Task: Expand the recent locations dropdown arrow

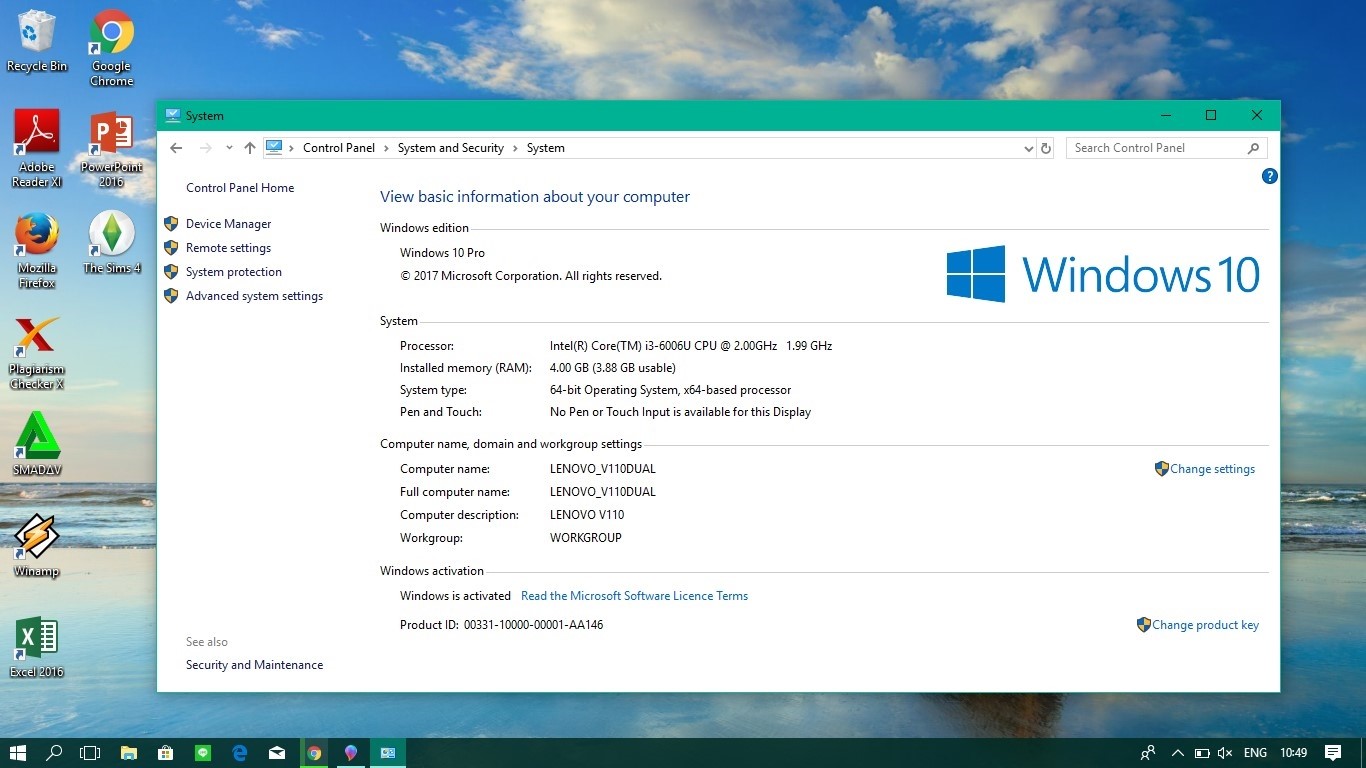Action: pyautogui.click(x=229, y=148)
